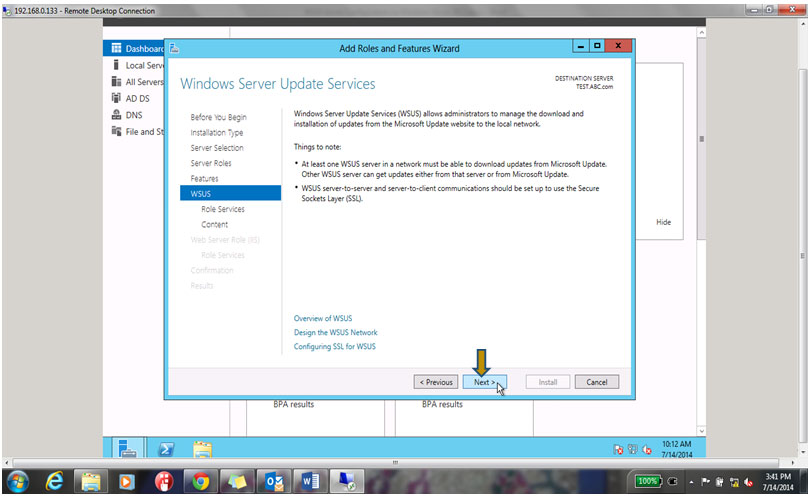Click the remote tray Action Center flag icon
This screenshot has width=808, height=501.
pos(619,449)
